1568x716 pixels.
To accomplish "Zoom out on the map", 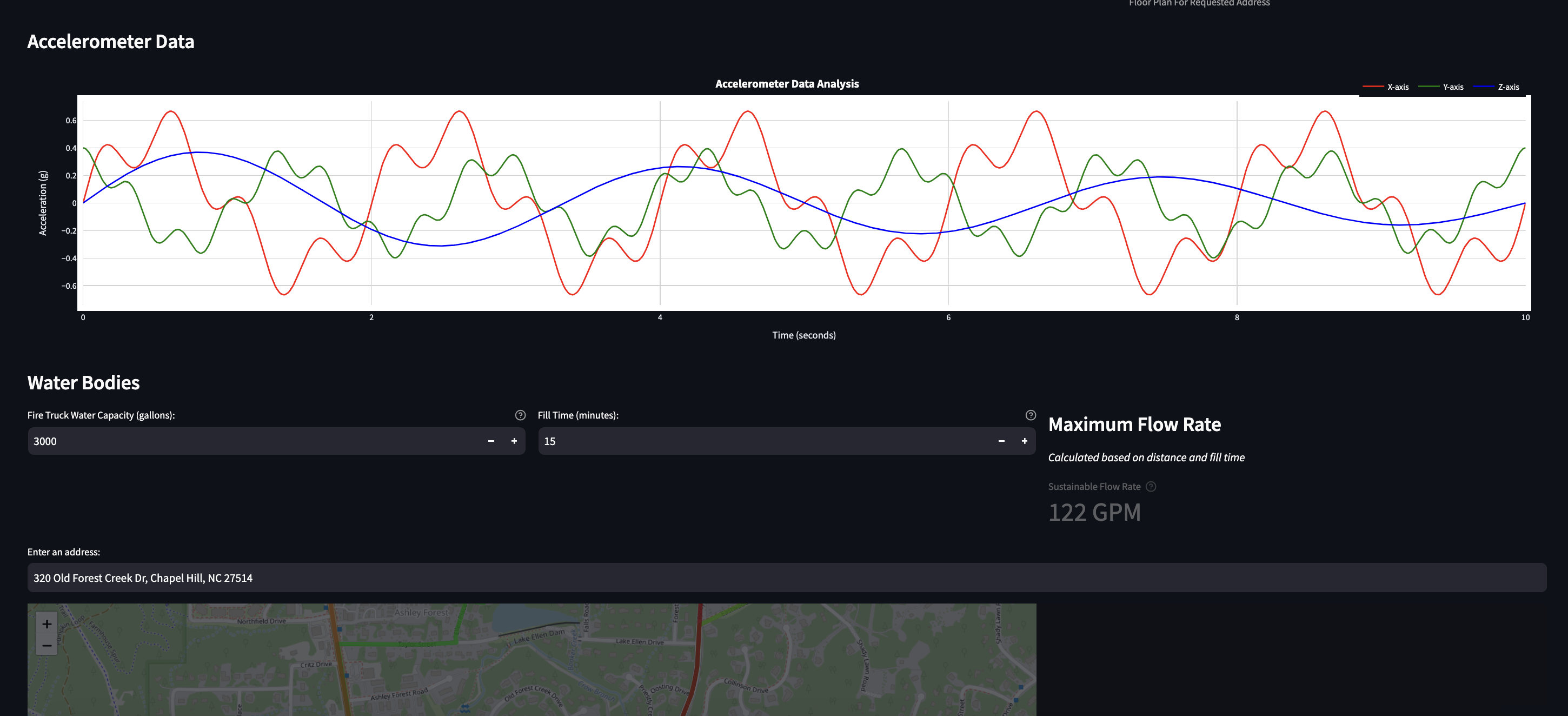I will (x=47, y=645).
